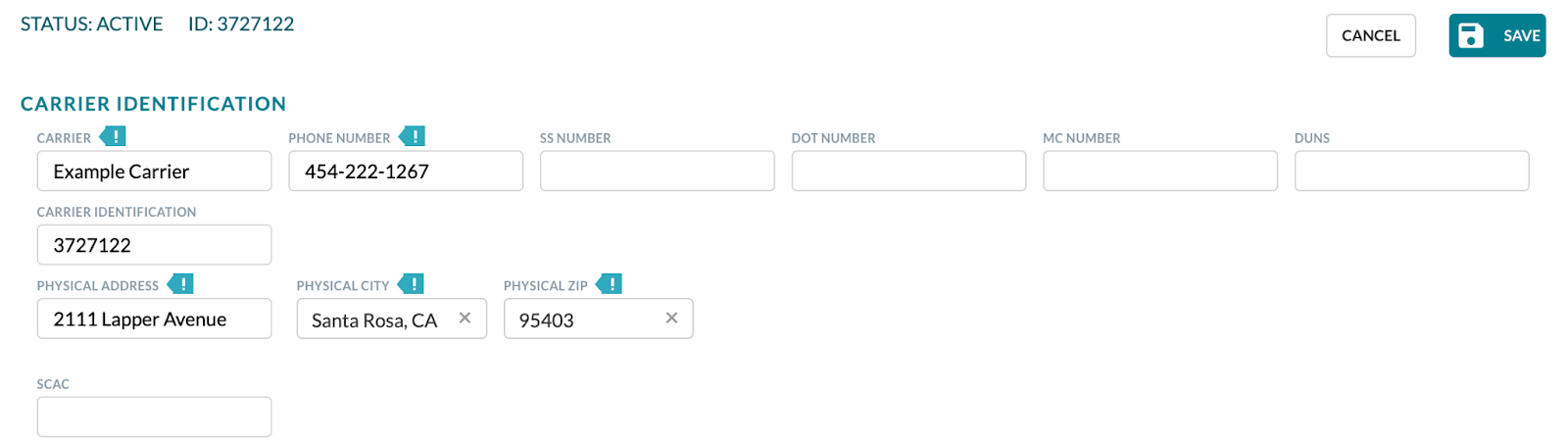
Task: Click the alert icon beside PHYSICAL ZIP label
Action: coord(610,284)
